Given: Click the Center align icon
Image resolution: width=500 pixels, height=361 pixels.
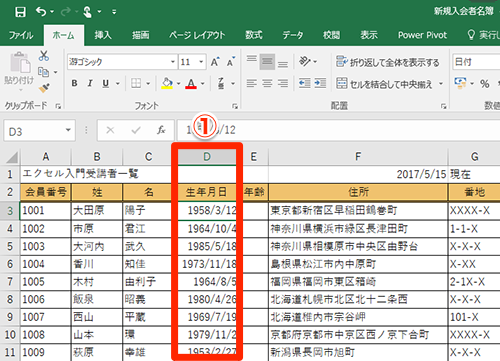Looking at the screenshot, I should pyautogui.click(x=267, y=83).
